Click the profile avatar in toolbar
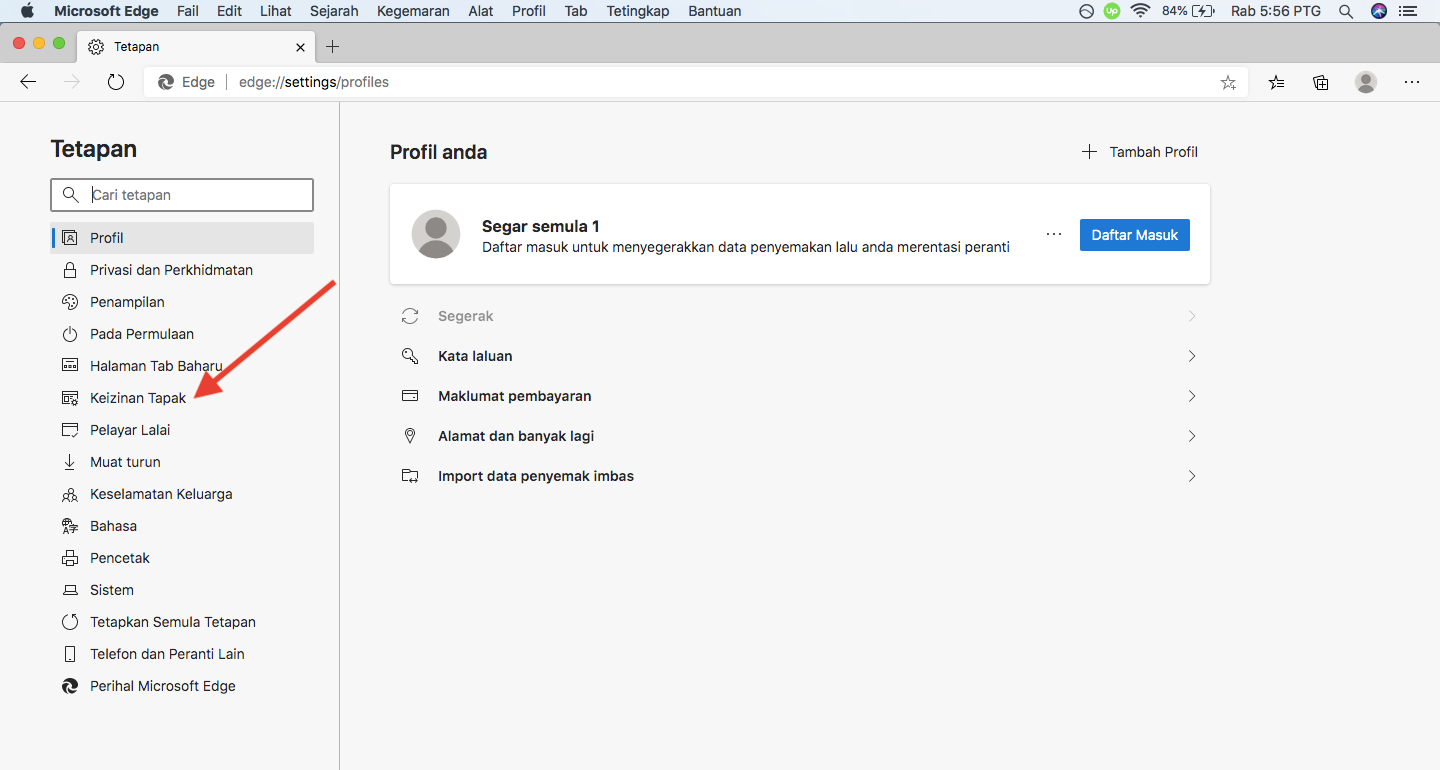This screenshot has height=770, width=1440. point(1366,82)
